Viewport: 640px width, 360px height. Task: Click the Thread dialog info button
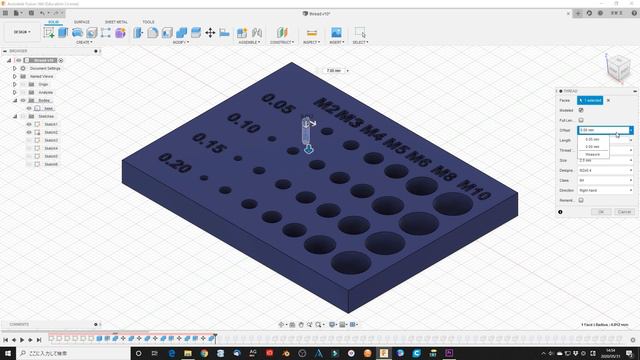coord(560,212)
